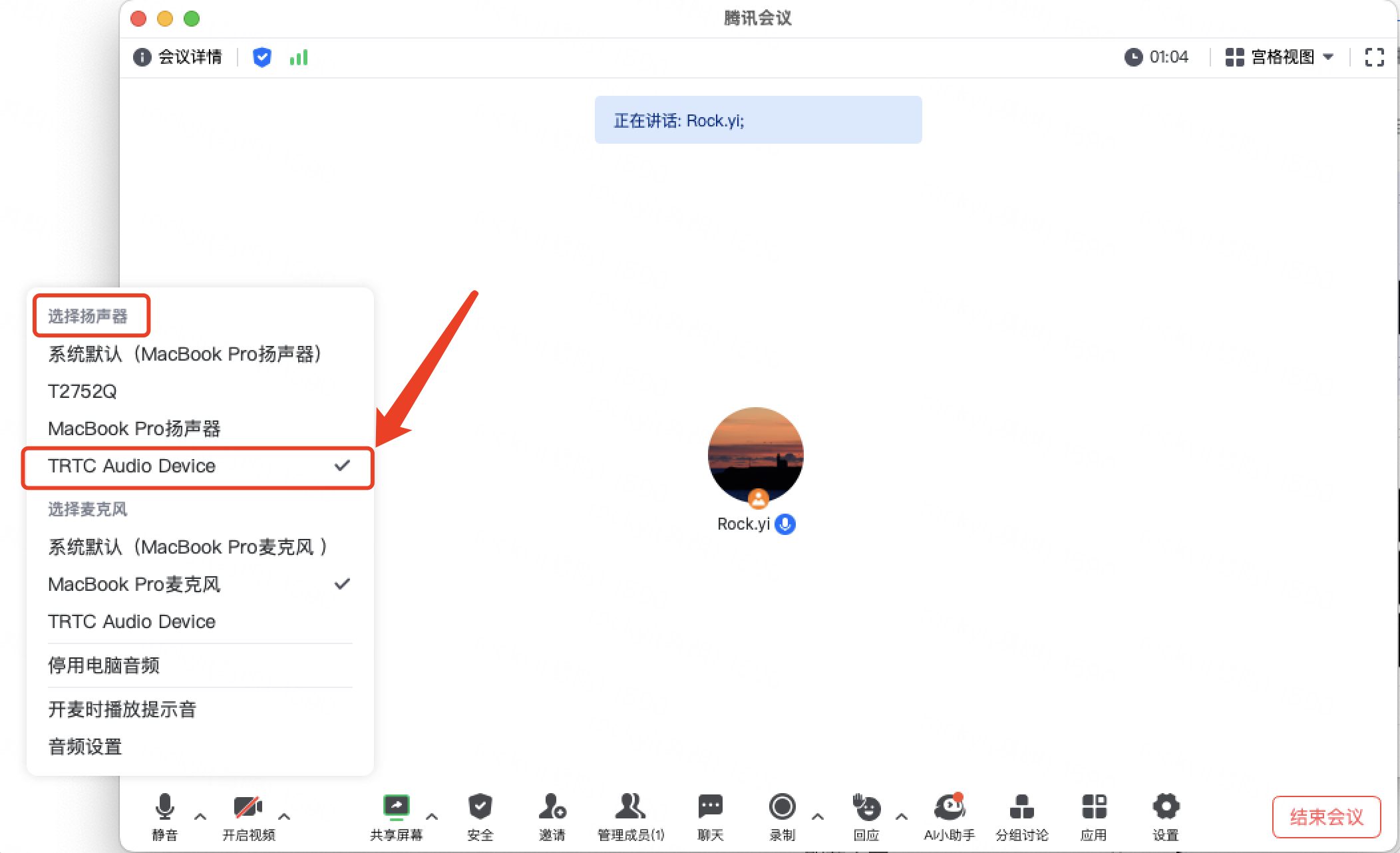Click Rock.yi's avatar thumbnail
The image size is (1400, 853).
[x=755, y=455]
